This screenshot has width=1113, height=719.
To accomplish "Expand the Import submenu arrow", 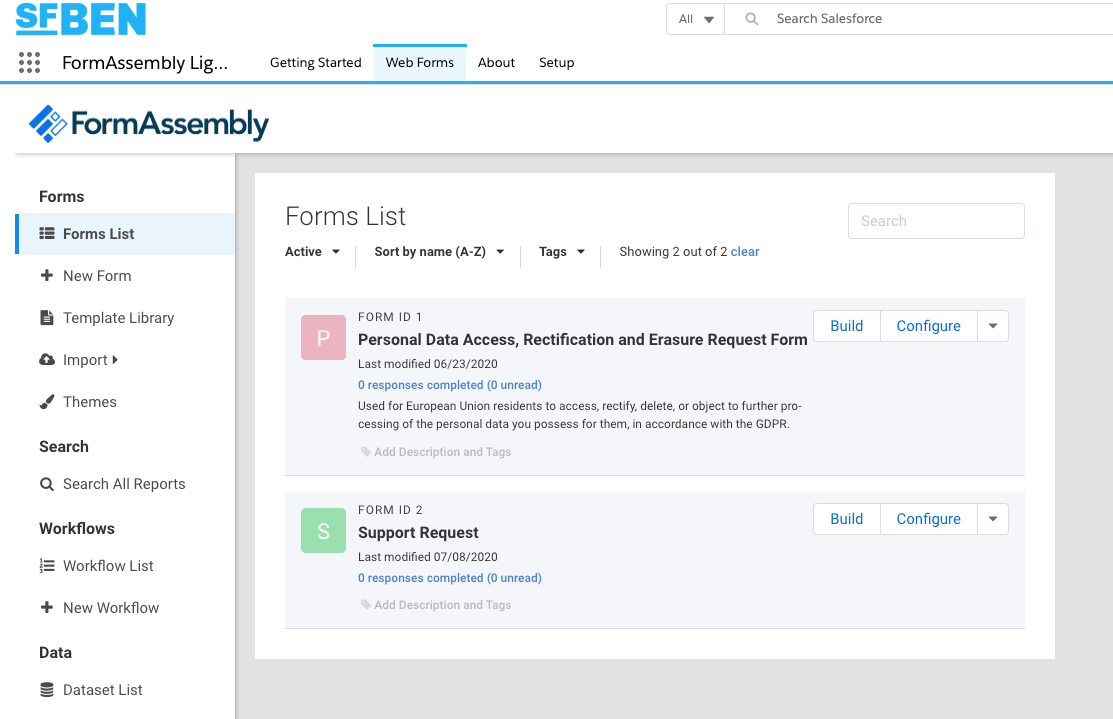I will [x=115, y=360].
